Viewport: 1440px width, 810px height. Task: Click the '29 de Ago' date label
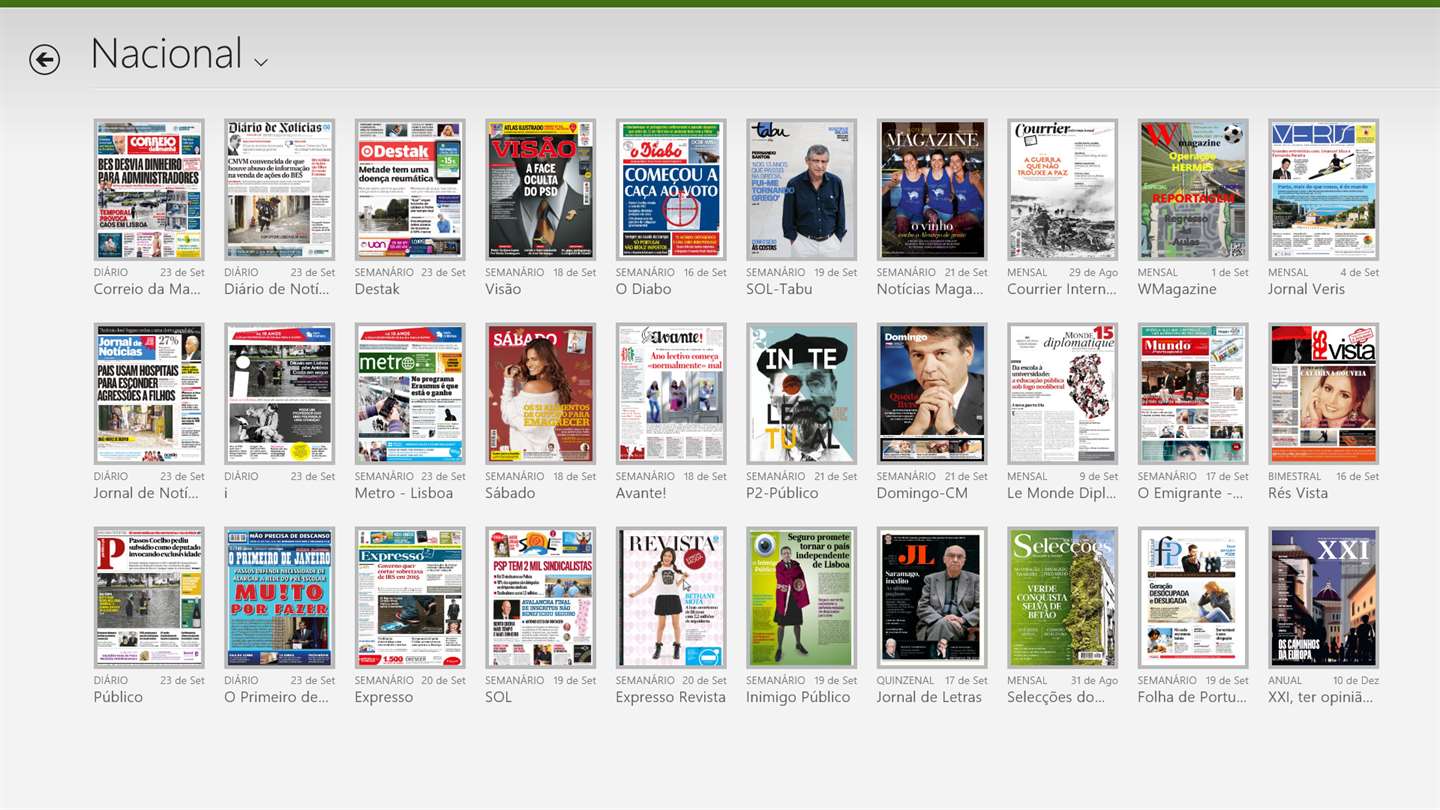coord(1094,272)
